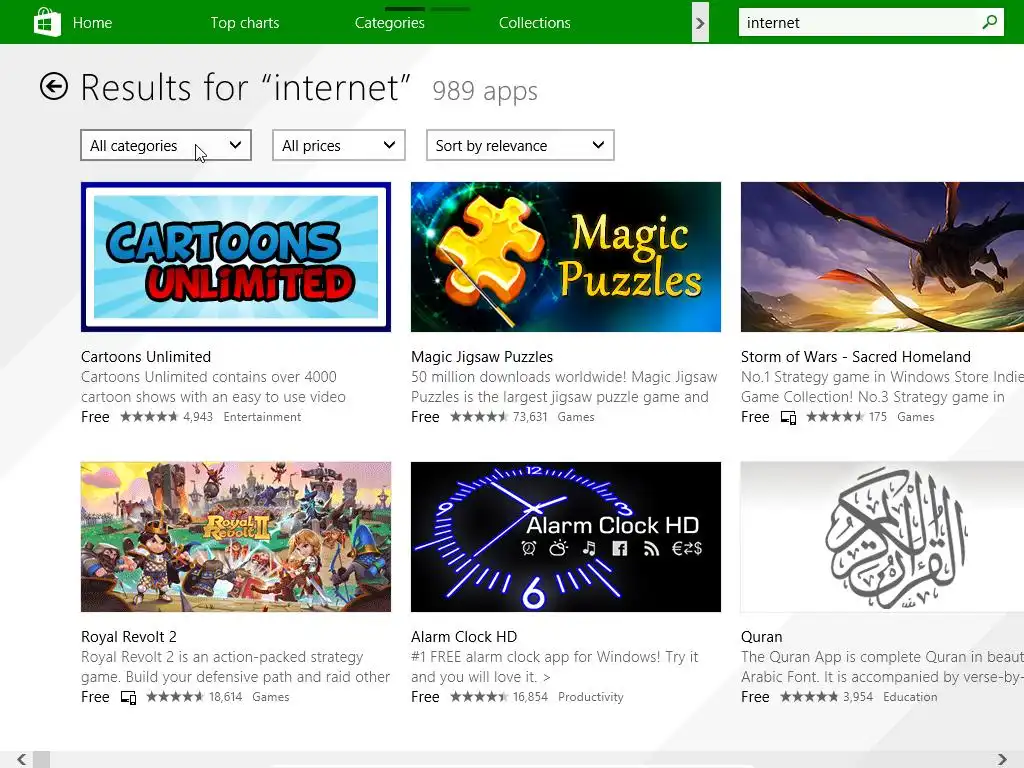1024x768 pixels.
Task: Click Magic Jigsaw Puzzles star rating
Action: [479, 417]
